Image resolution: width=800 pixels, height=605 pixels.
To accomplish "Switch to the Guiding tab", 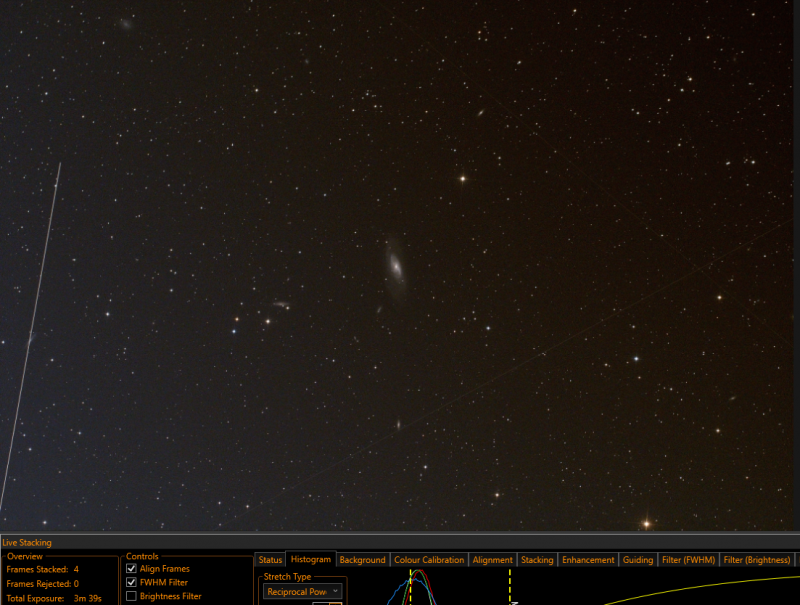I will tap(638, 560).
